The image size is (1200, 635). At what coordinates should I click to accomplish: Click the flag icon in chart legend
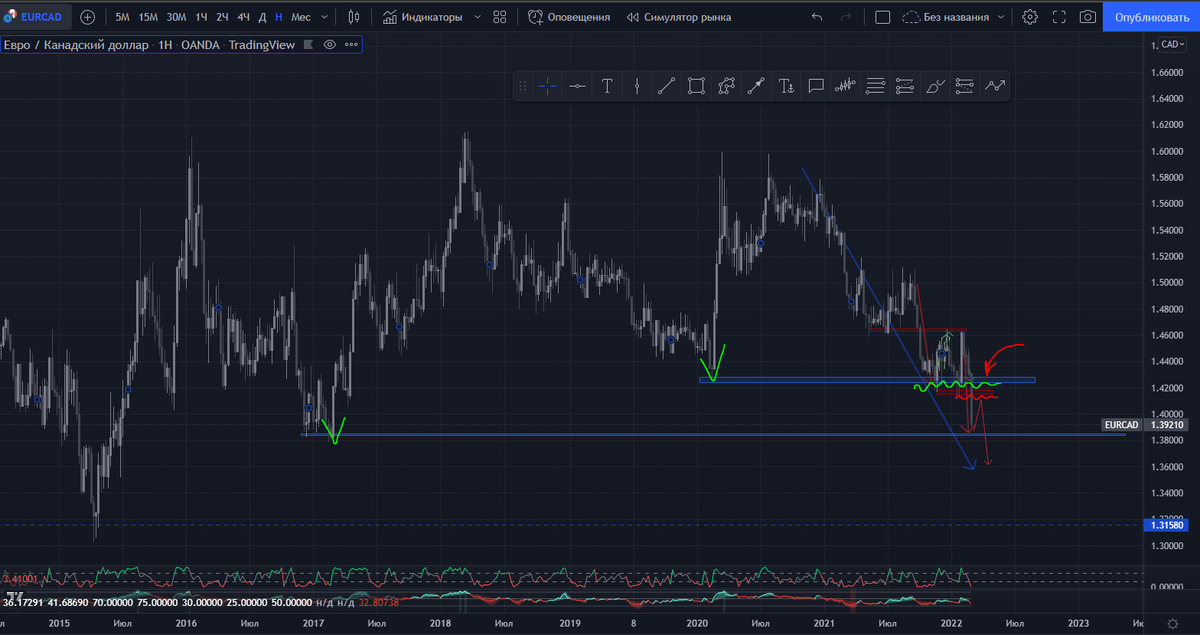(309, 45)
